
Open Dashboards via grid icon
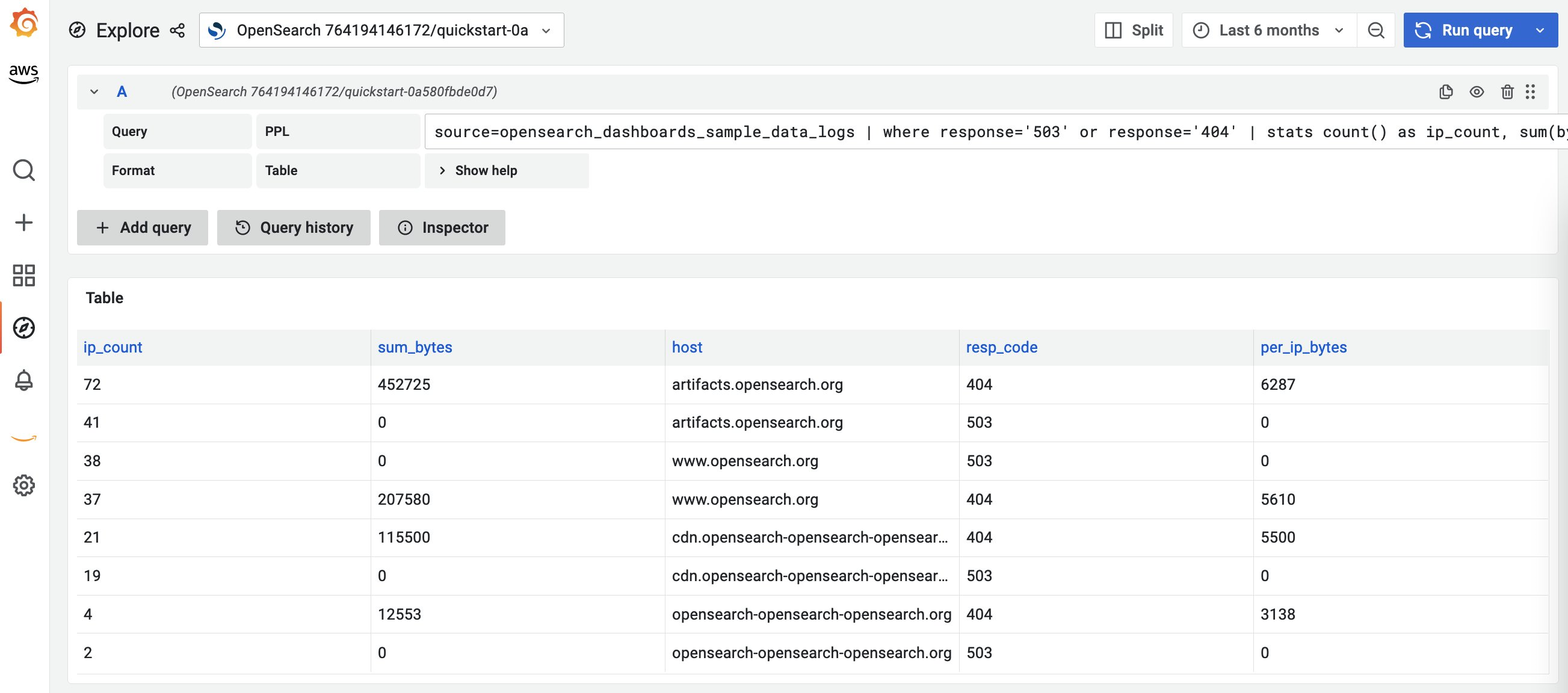pos(23,276)
